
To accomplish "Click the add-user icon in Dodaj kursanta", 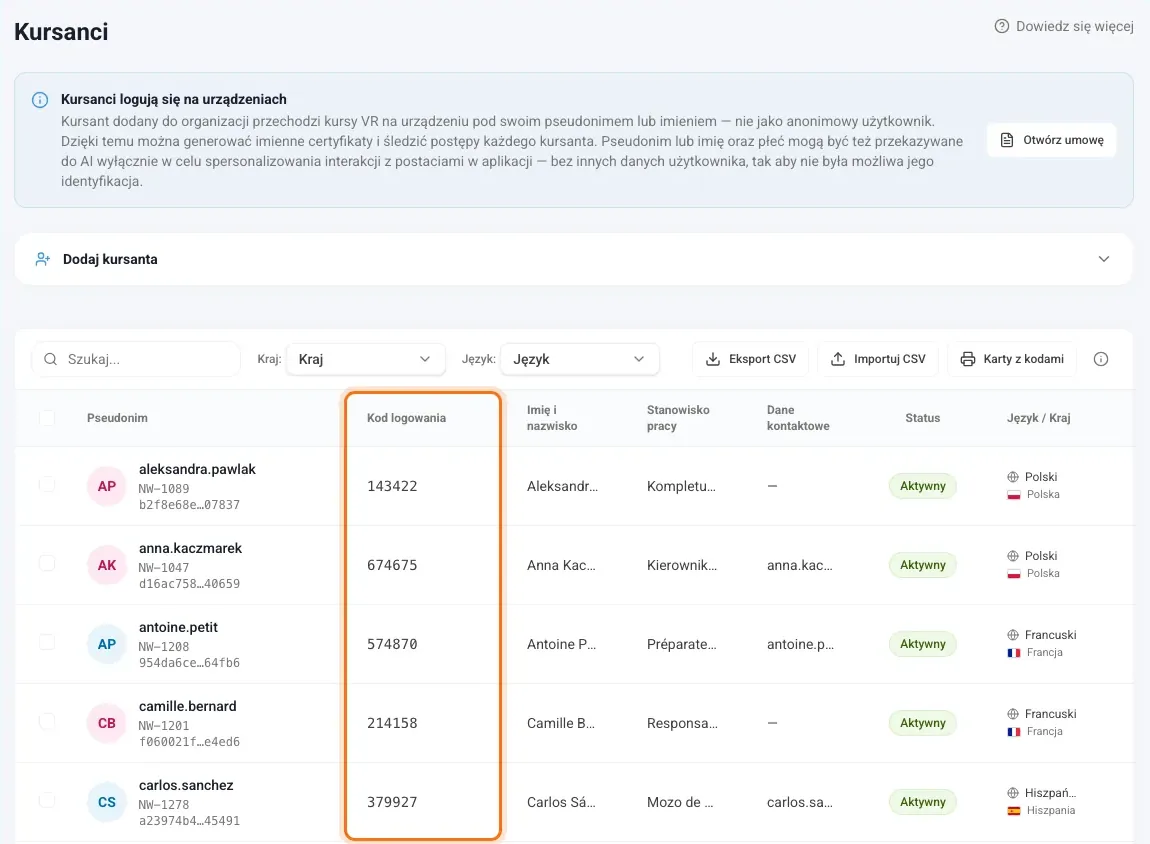I will click(43, 259).
